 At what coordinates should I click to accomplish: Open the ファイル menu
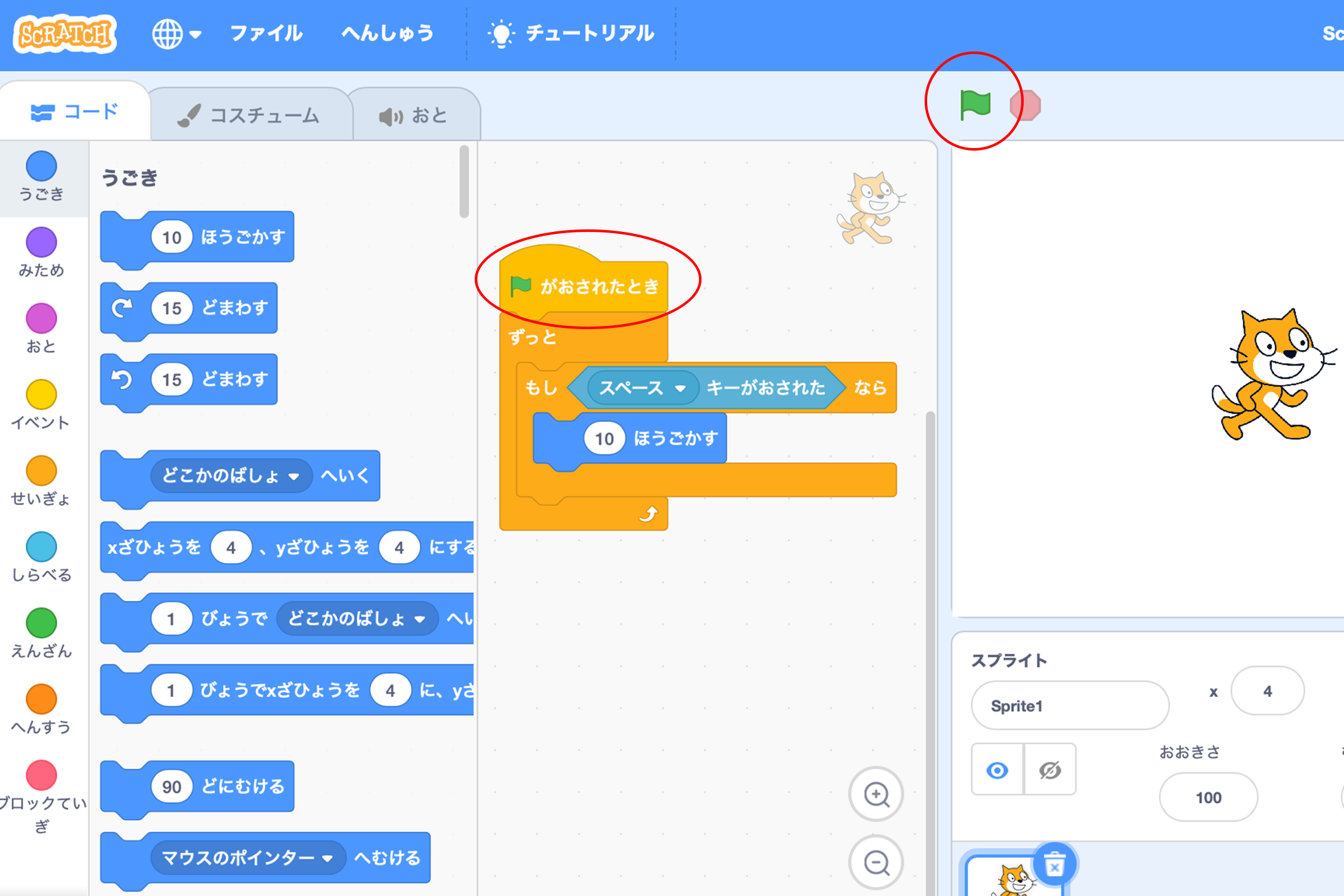(266, 33)
